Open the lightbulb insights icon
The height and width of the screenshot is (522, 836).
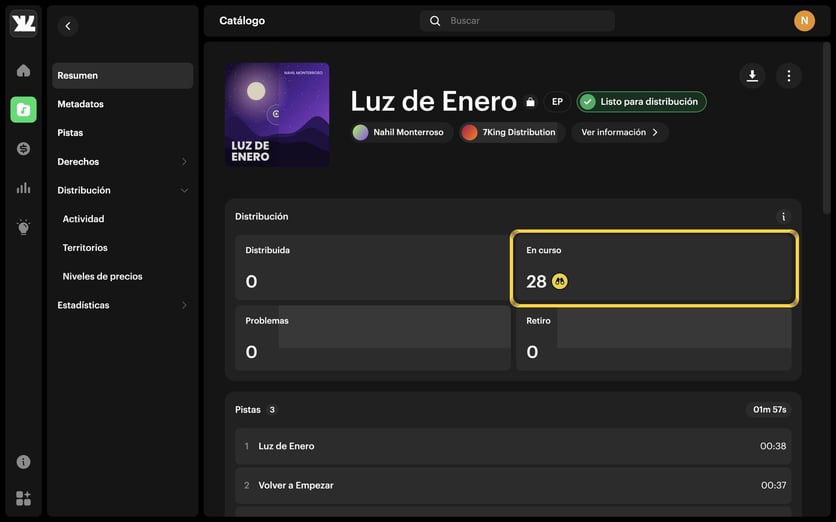pos(23,227)
